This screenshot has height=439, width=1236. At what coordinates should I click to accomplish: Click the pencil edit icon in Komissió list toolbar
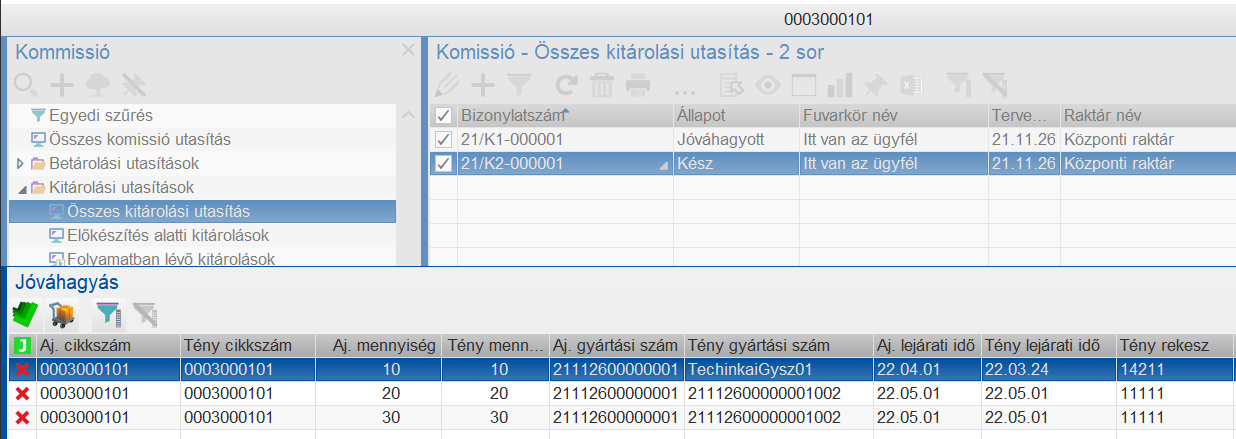(x=448, y=84)
